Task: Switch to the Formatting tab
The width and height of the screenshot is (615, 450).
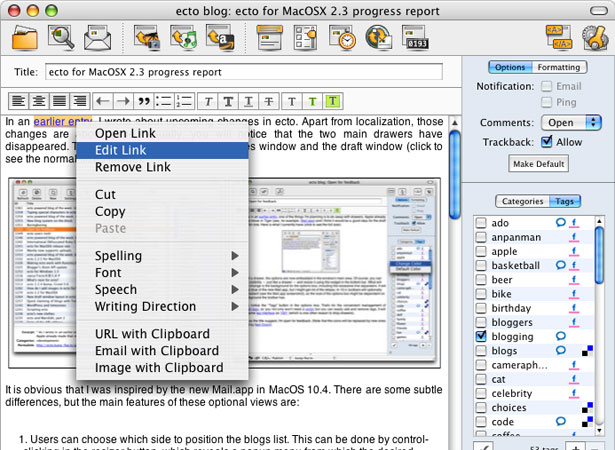Action: (x=559, y=67)
